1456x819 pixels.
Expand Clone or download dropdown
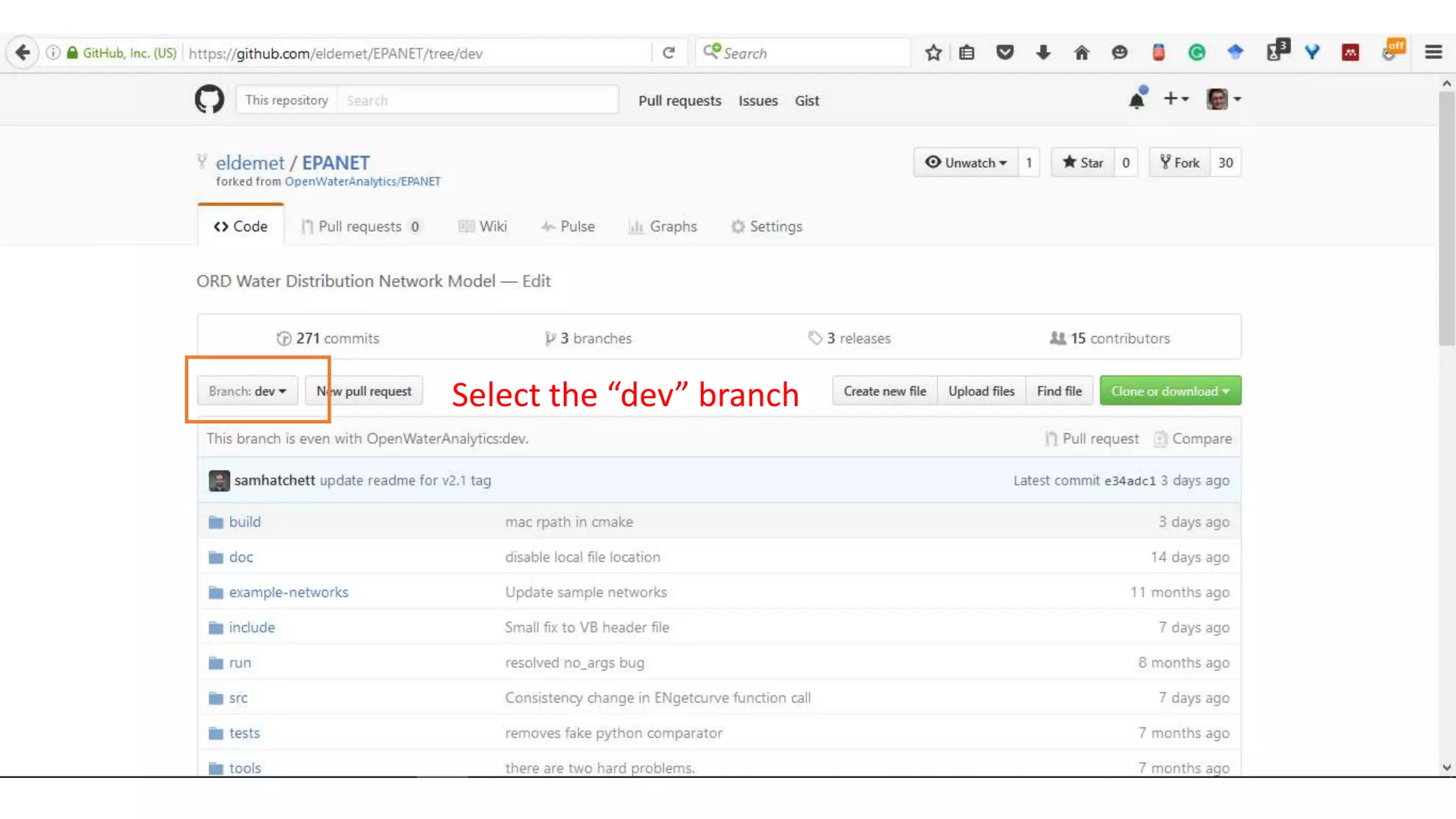coord(1170,391)
